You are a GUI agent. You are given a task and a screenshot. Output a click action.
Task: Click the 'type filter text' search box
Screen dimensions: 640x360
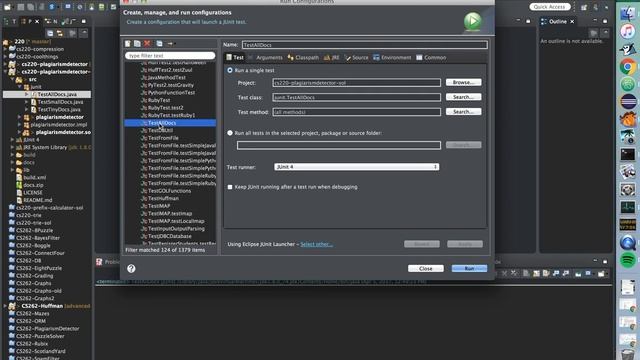[x=170, y=56]
